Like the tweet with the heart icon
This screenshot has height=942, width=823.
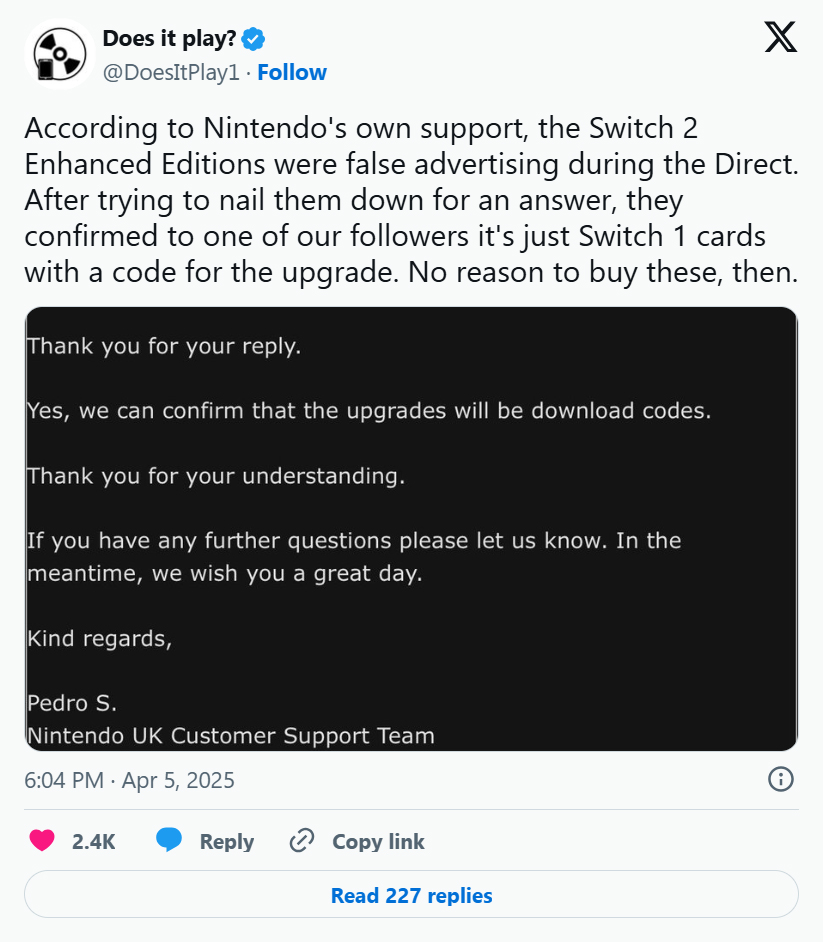tap(42, 840)
